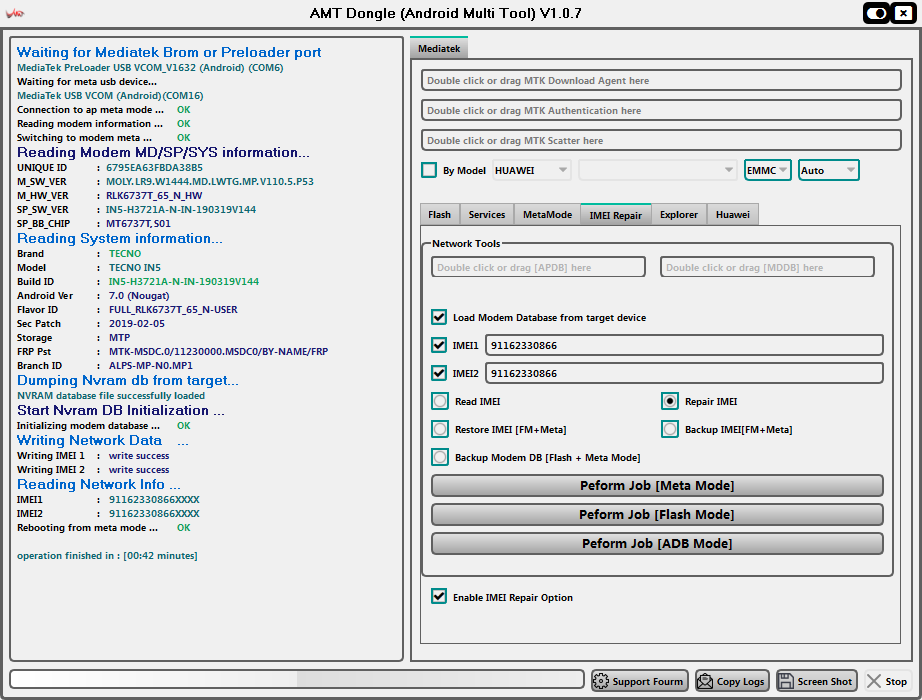Expand the EMMC storage type dropdown
This screenshot has height=700, width=922.
coord(767,170)
